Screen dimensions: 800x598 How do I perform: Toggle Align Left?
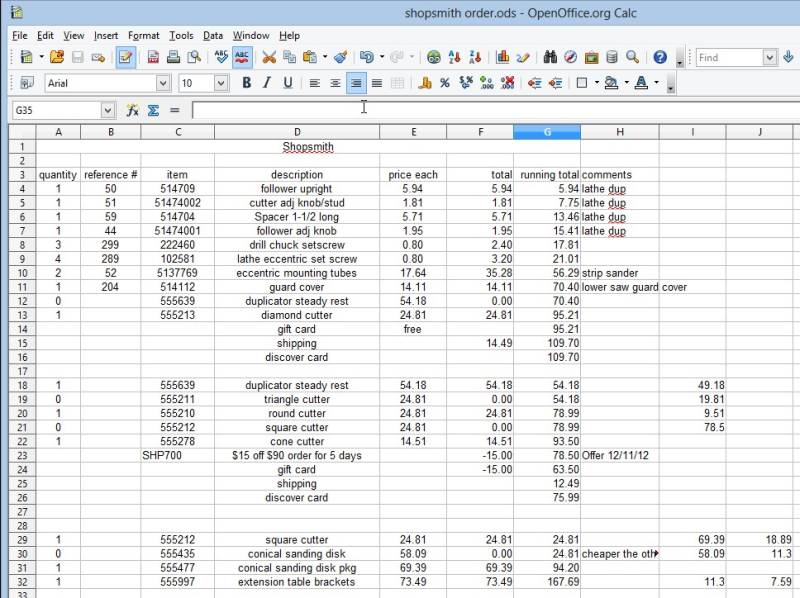315,83
